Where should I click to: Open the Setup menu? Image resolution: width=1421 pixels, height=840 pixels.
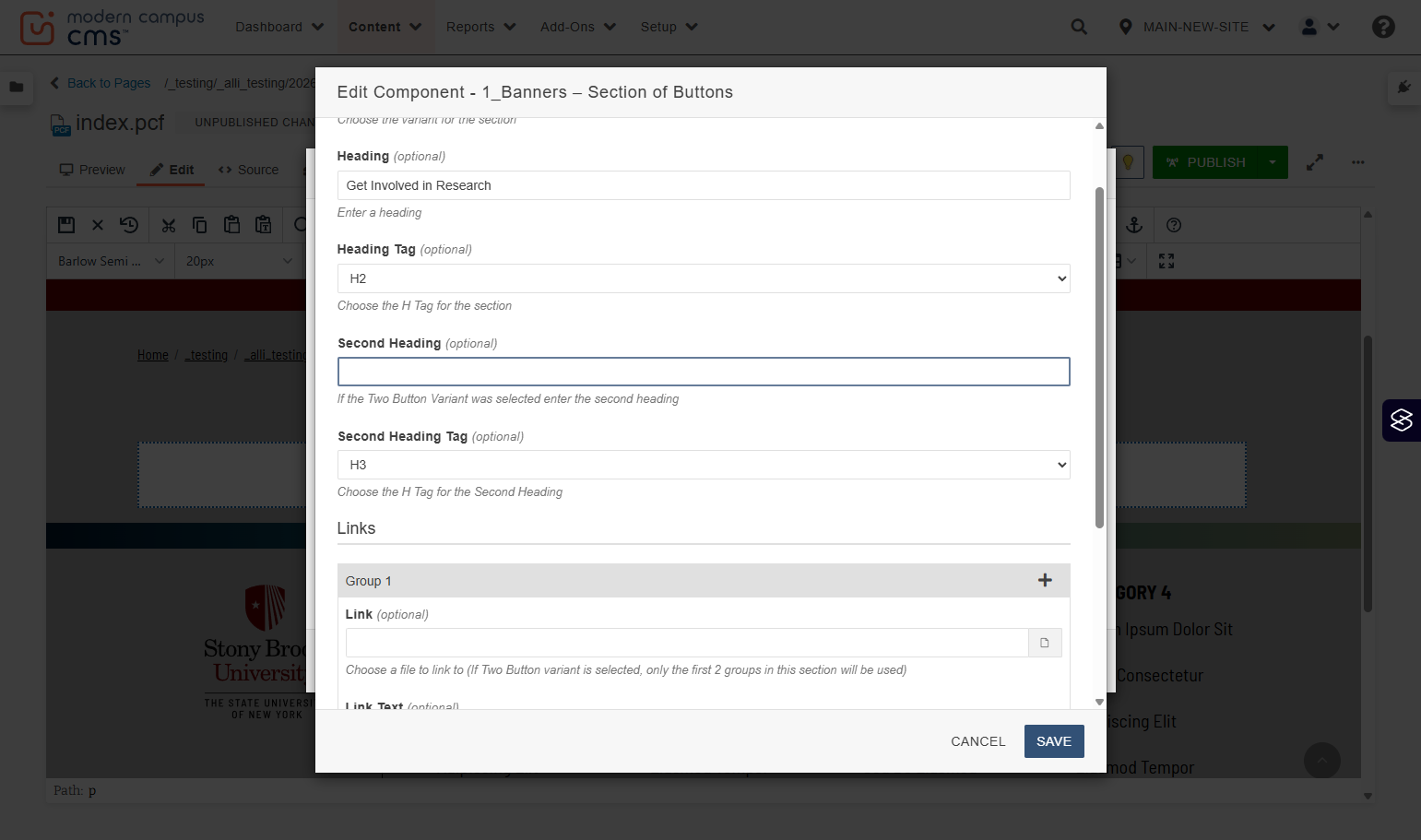tap(669, 27)
